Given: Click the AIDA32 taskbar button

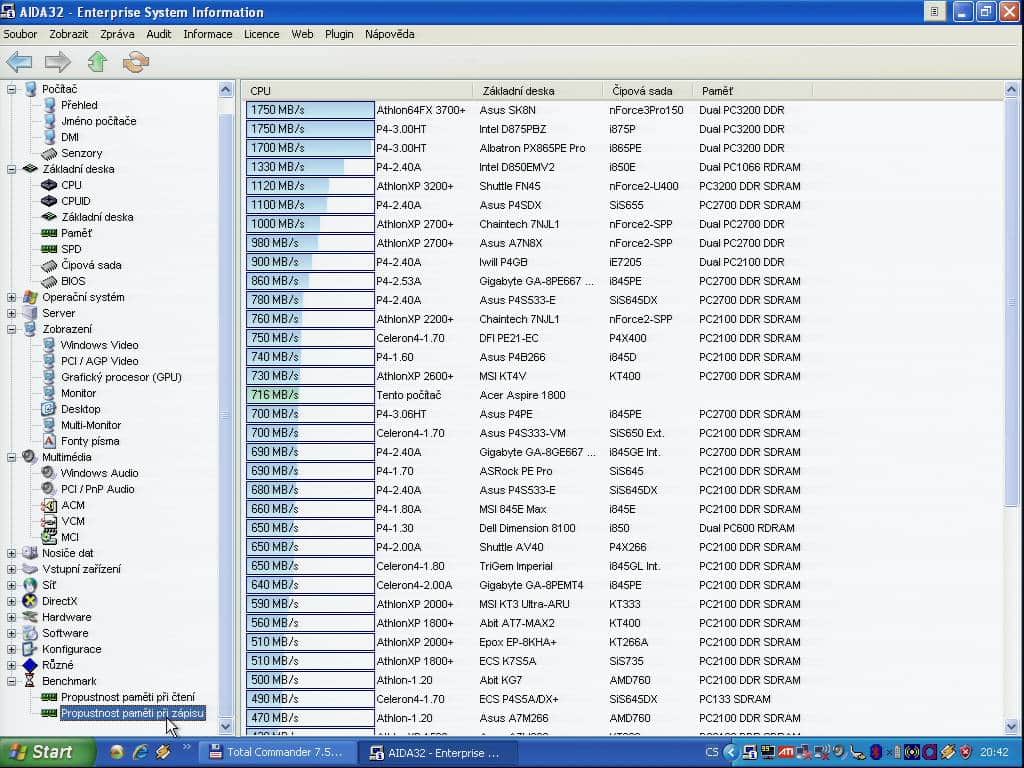Looking at the screenshot, I should click(x=436, y=753).
